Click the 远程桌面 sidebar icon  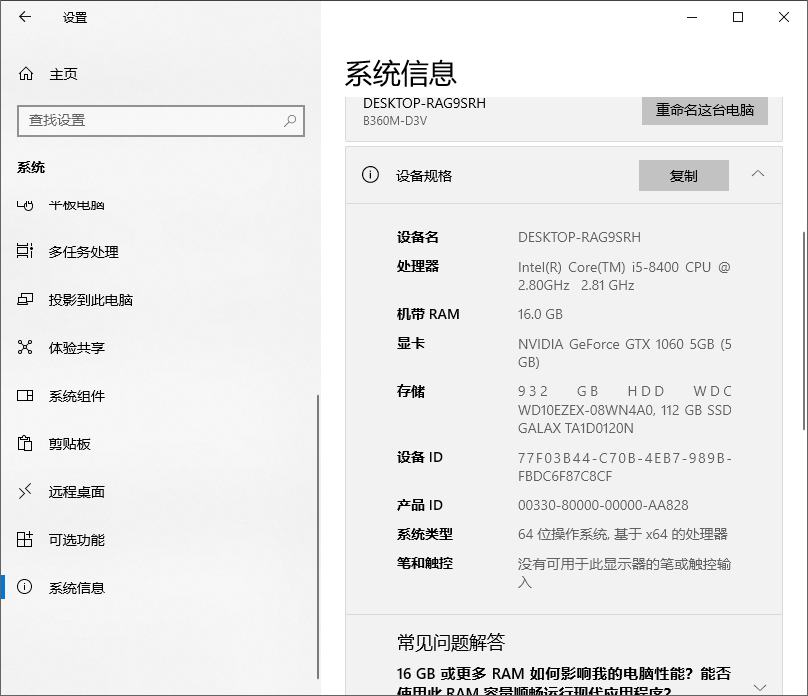(x=25, y=491)
